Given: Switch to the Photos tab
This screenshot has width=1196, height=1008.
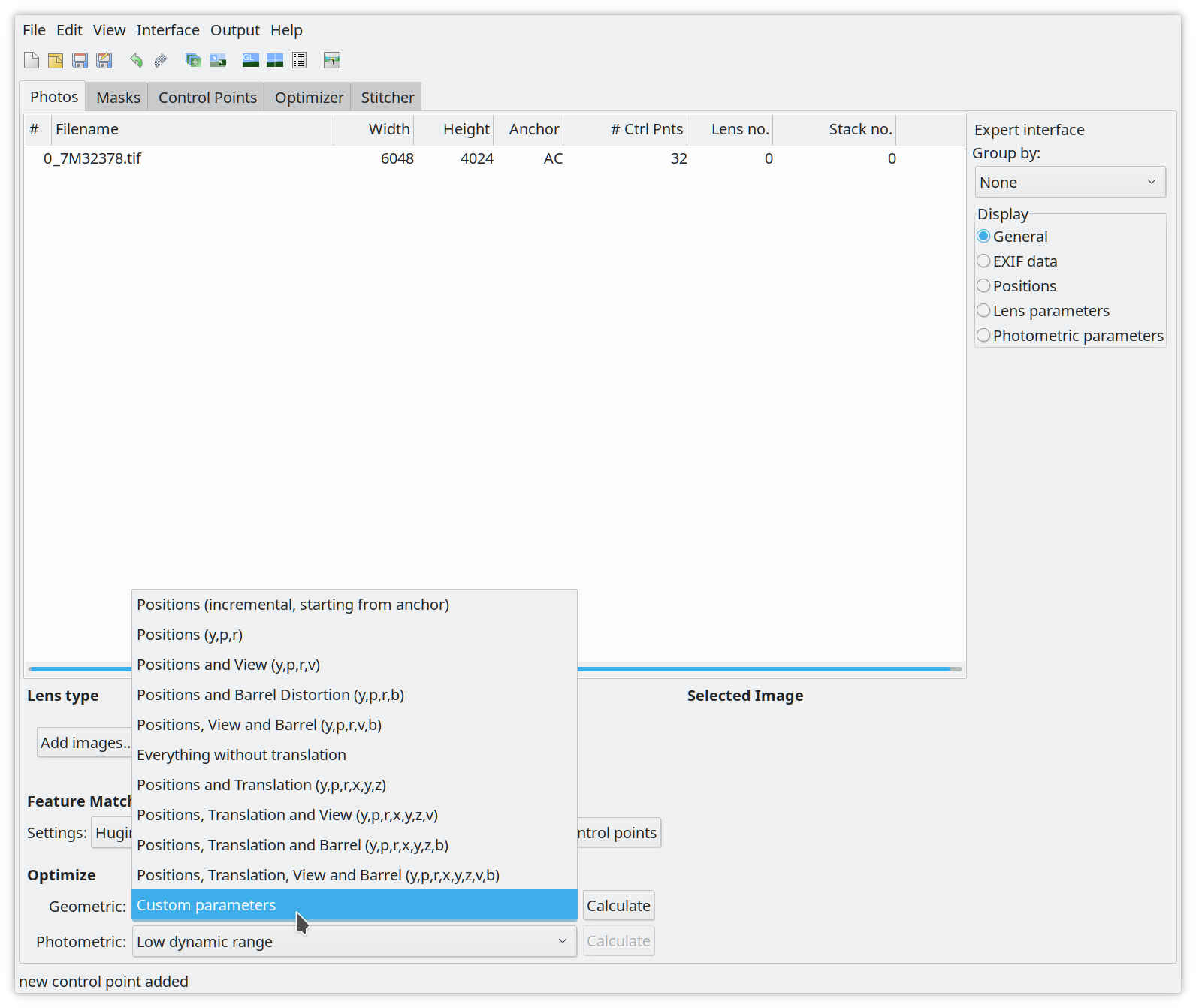Looking at the screenshot, I should pyautogui.click(x=53, y=97).
